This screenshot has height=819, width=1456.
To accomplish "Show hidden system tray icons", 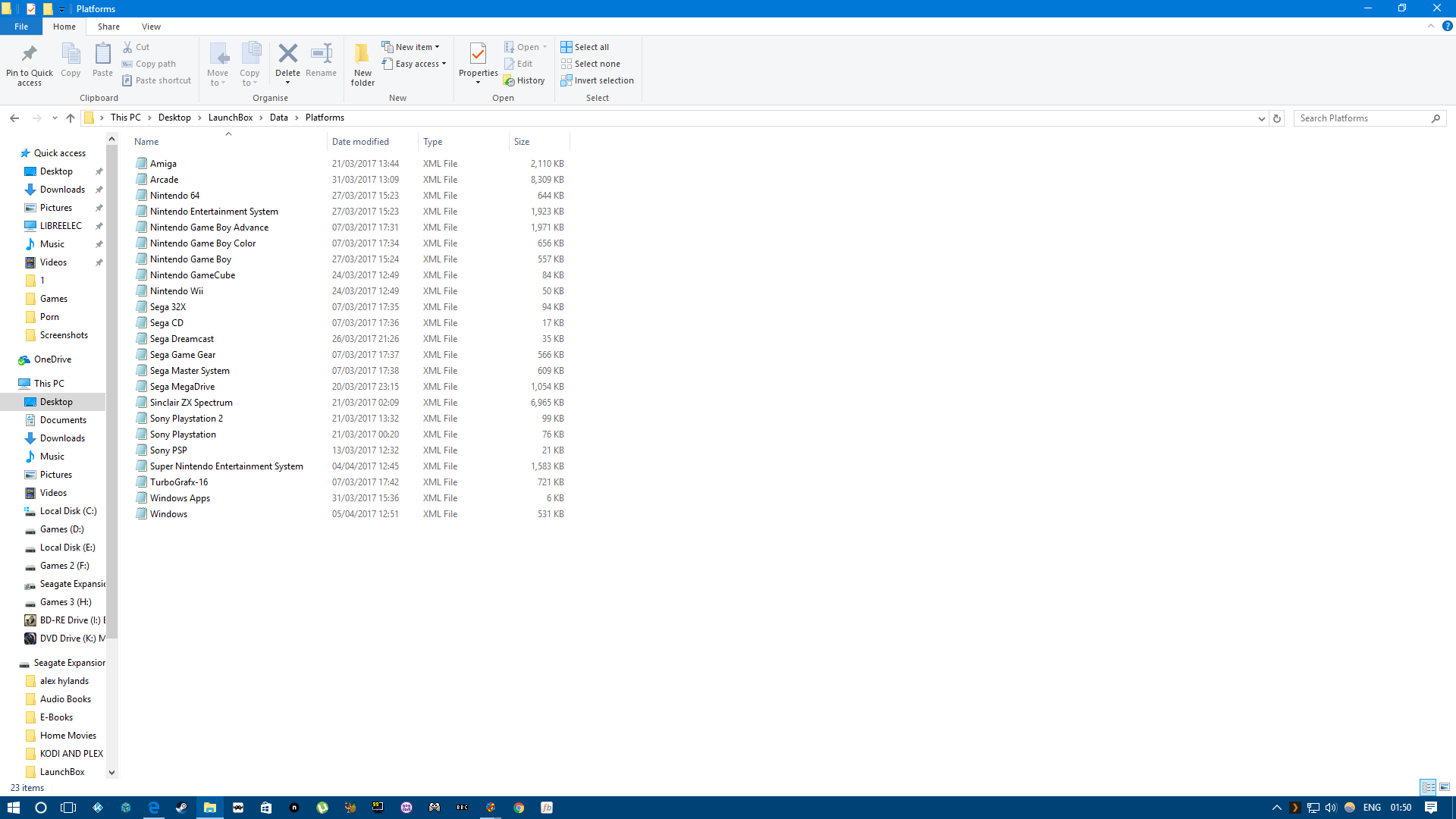I will (1276, 808).
